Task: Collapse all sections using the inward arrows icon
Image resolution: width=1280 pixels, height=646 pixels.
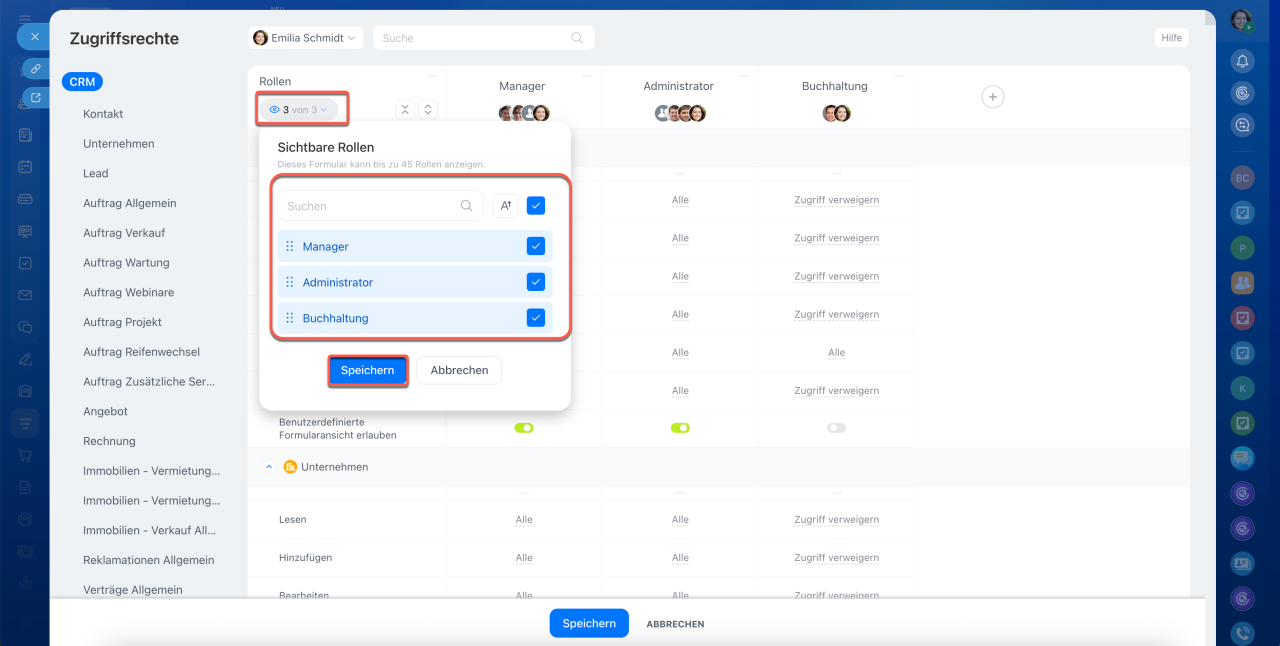Action: [405, 110]
